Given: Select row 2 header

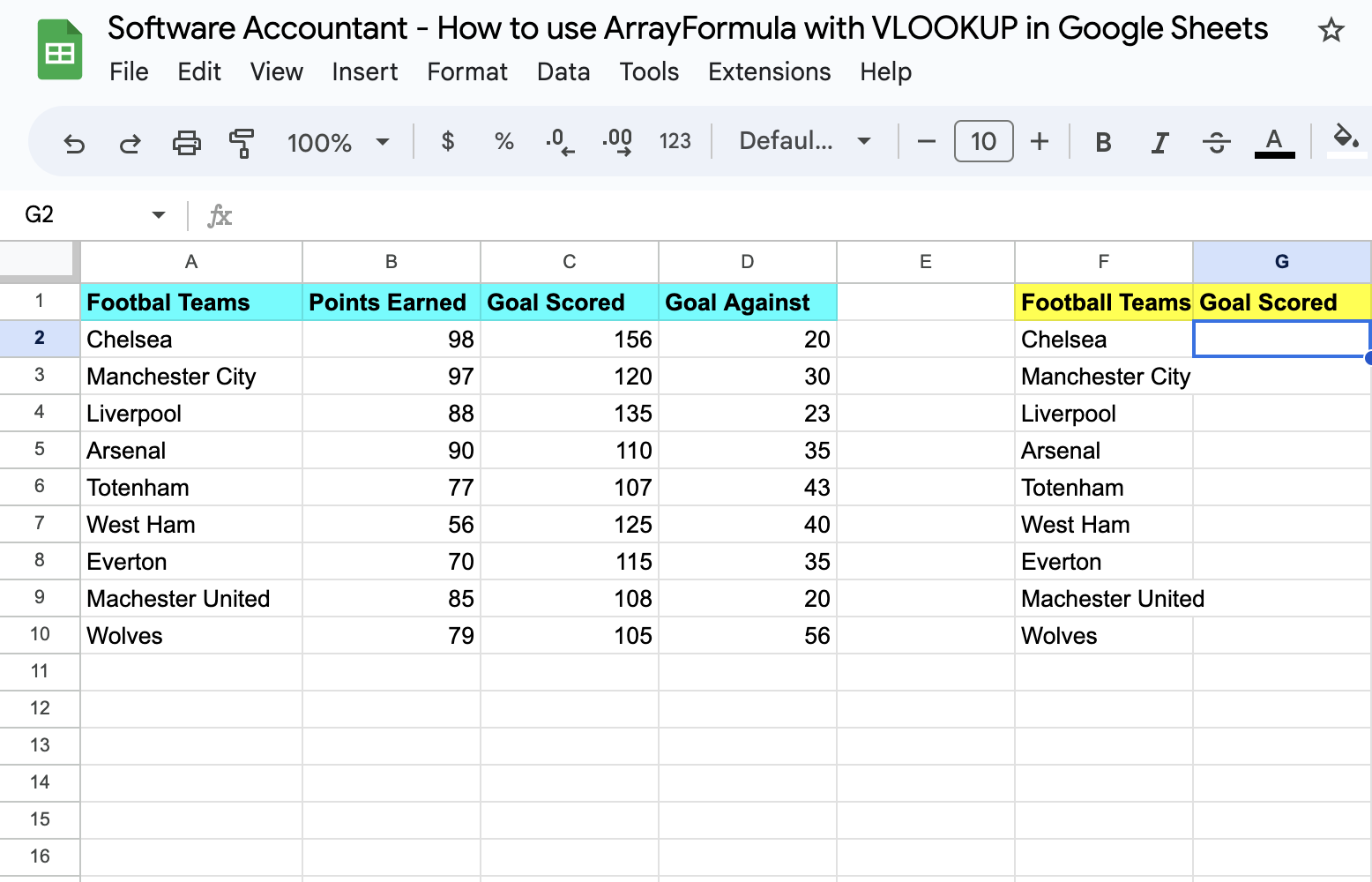Looking at the screenshot, I should coord(40,338).
